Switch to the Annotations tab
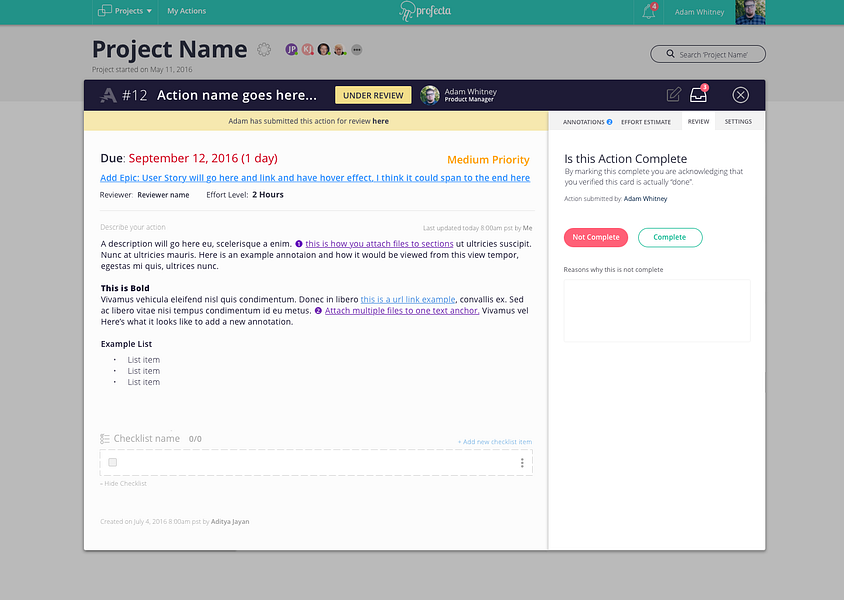Screen dimensions: 844x600 pos(587,122)
